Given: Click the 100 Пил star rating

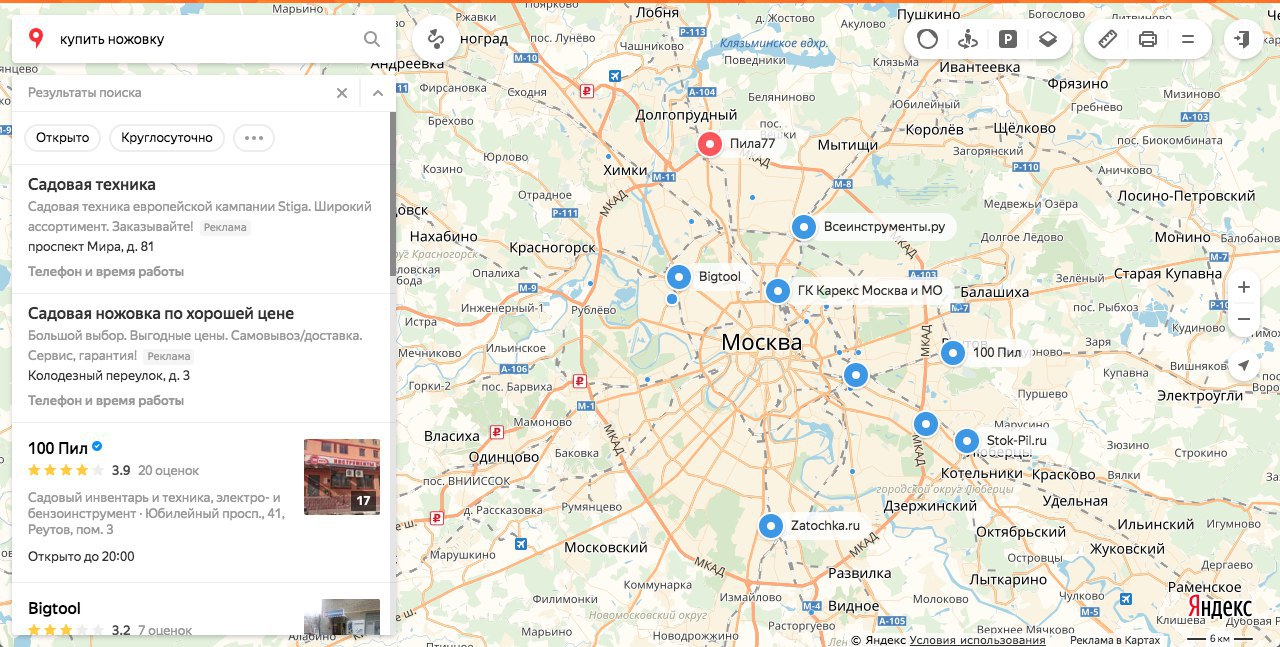Looking at the screenshot, I should coord(66,470).
